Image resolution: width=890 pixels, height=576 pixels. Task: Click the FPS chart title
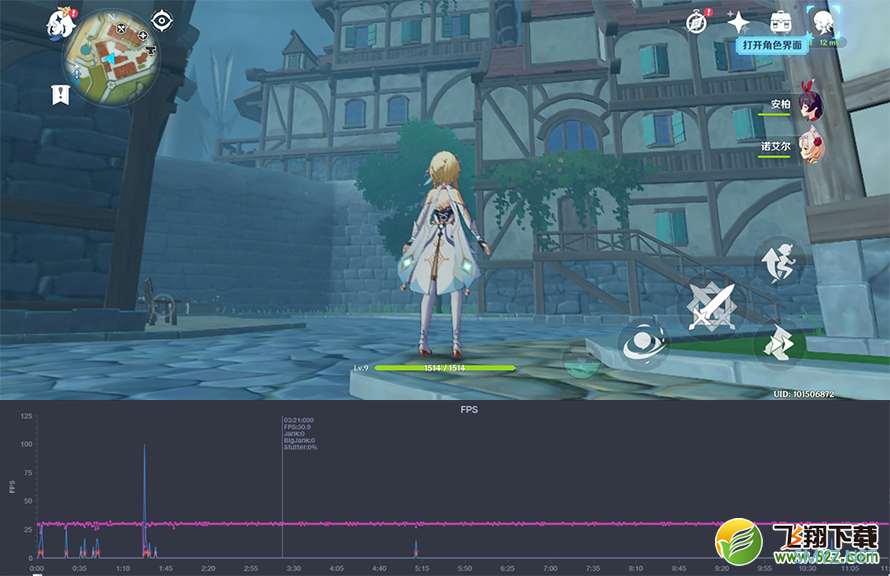click(x=469, y=409)
